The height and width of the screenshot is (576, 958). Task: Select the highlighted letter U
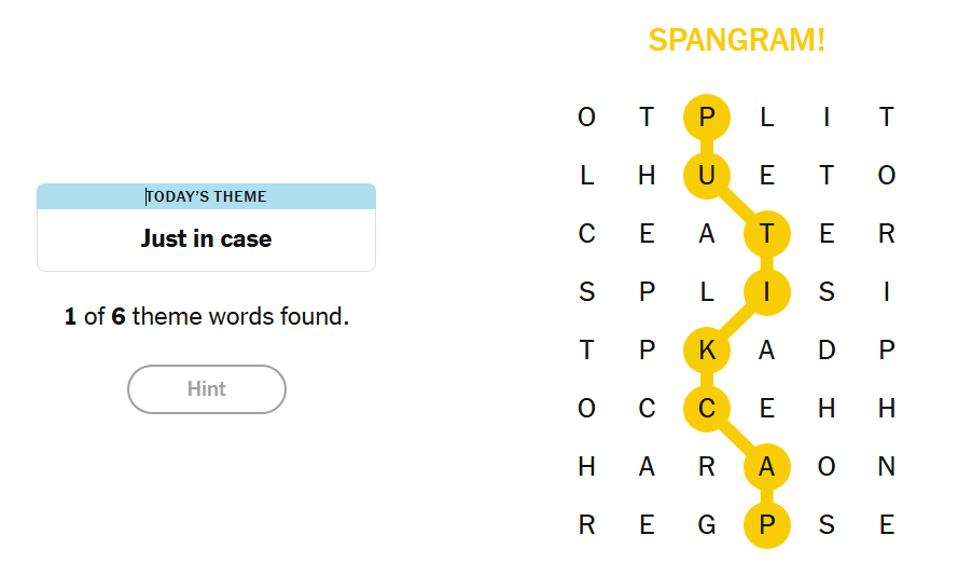click(707, 176)
